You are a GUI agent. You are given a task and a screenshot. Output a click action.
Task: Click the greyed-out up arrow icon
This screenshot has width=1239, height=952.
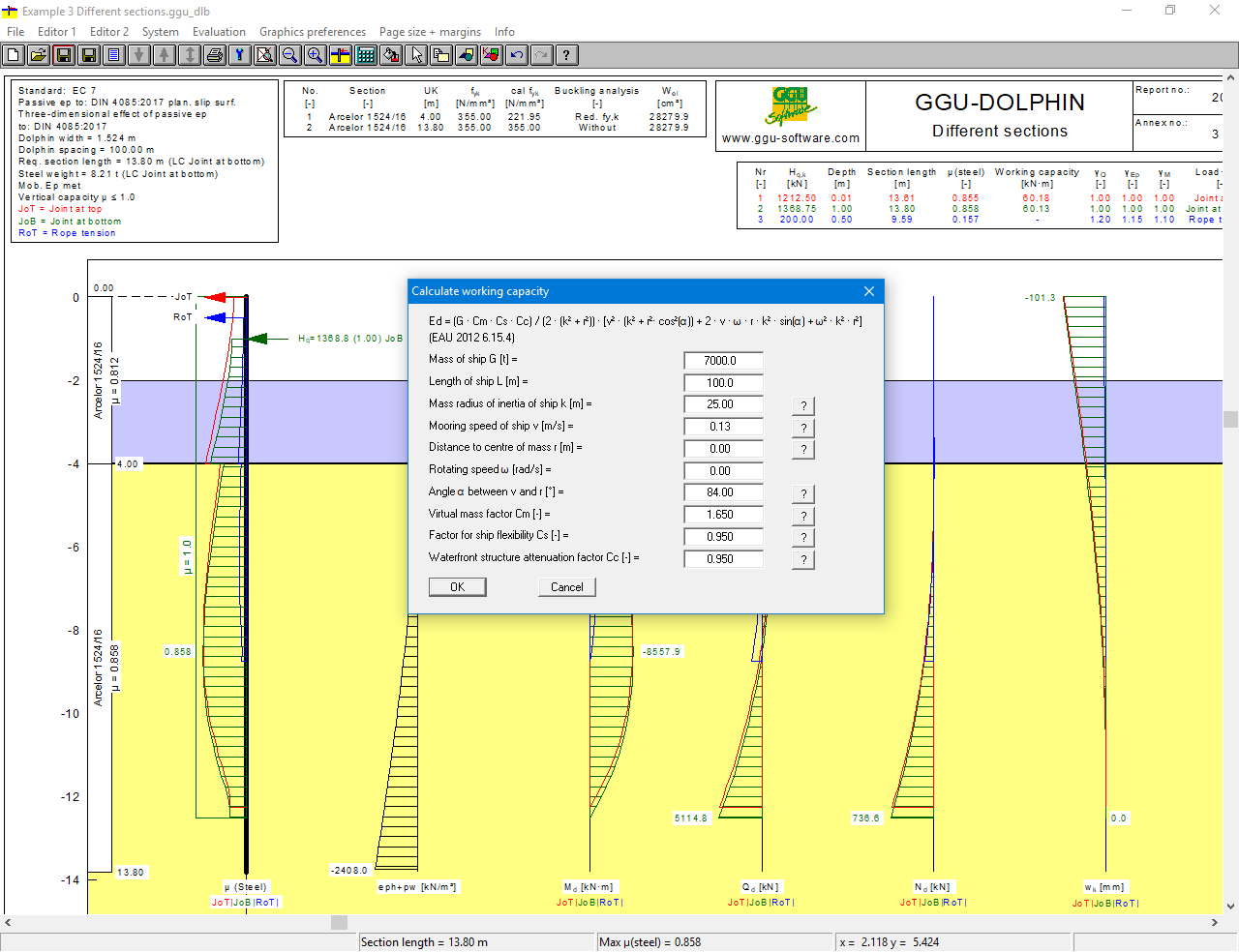click(x=165, y=55)
